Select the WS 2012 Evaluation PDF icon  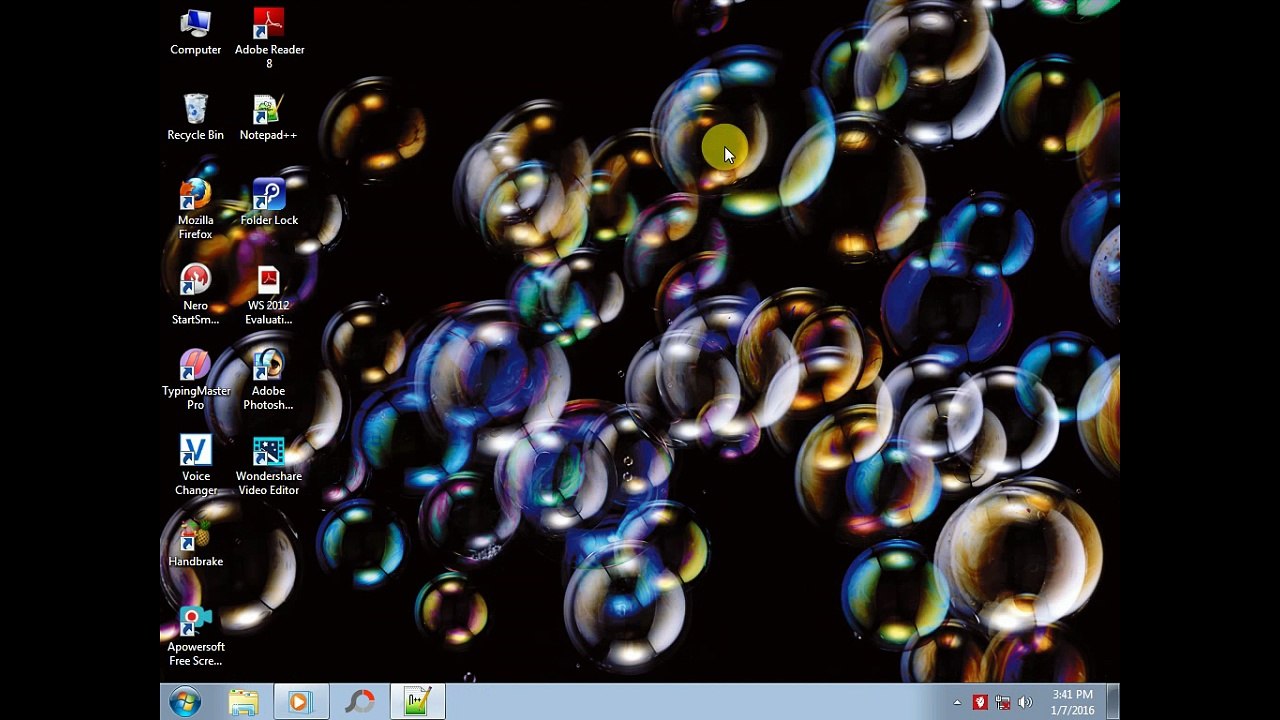pos(268,294)
